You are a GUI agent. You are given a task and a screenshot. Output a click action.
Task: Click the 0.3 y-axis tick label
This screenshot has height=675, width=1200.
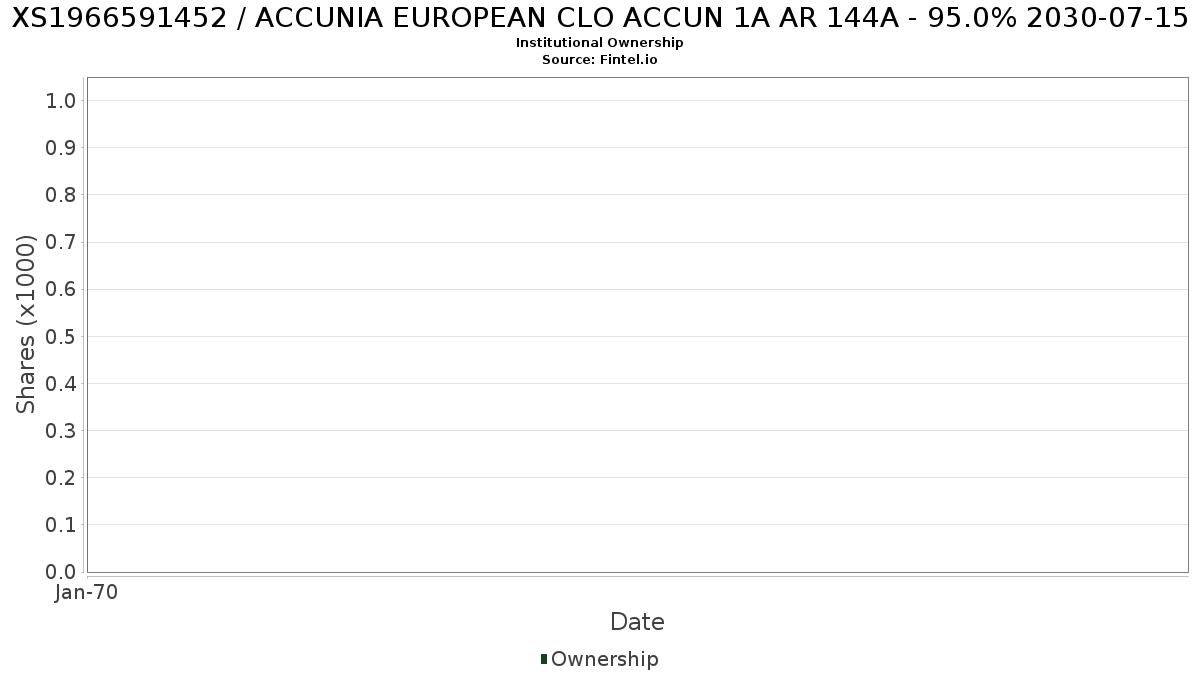[61, 431]
